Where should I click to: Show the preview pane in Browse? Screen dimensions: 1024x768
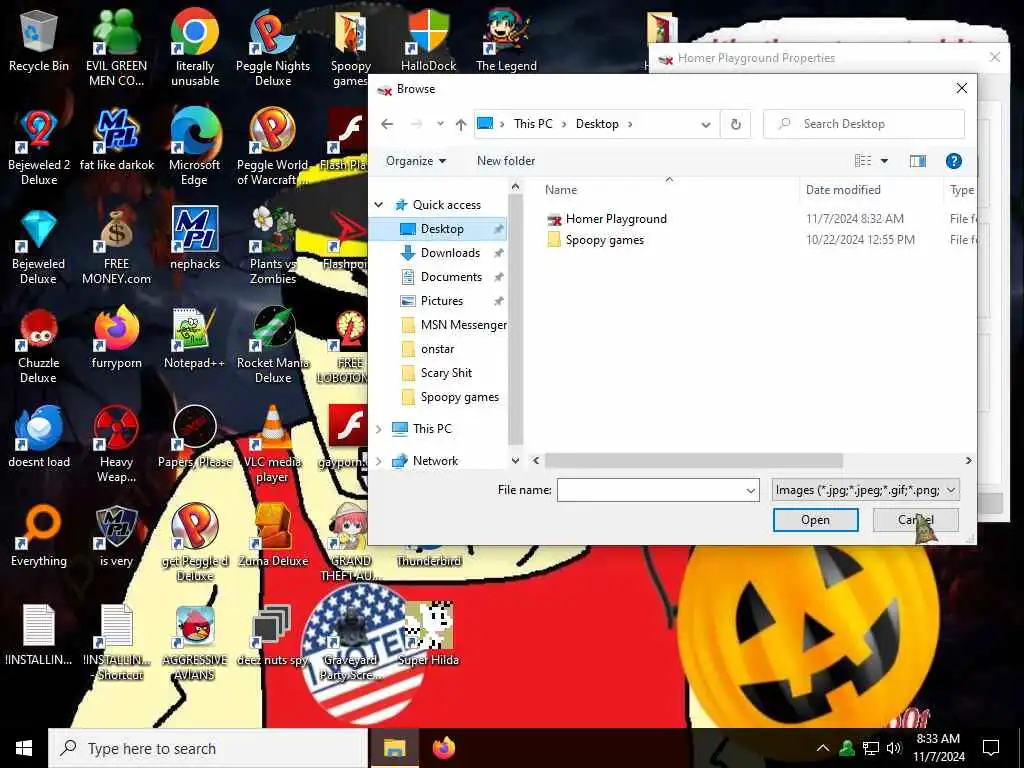point(918,161)
